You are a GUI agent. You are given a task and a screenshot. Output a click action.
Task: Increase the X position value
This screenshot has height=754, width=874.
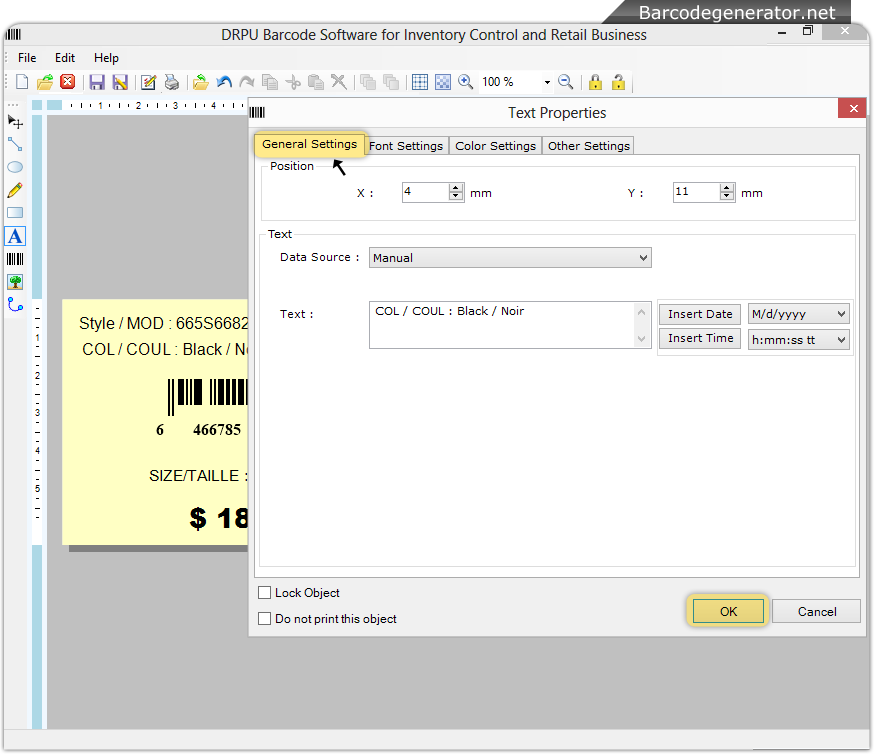coord(456,188)
